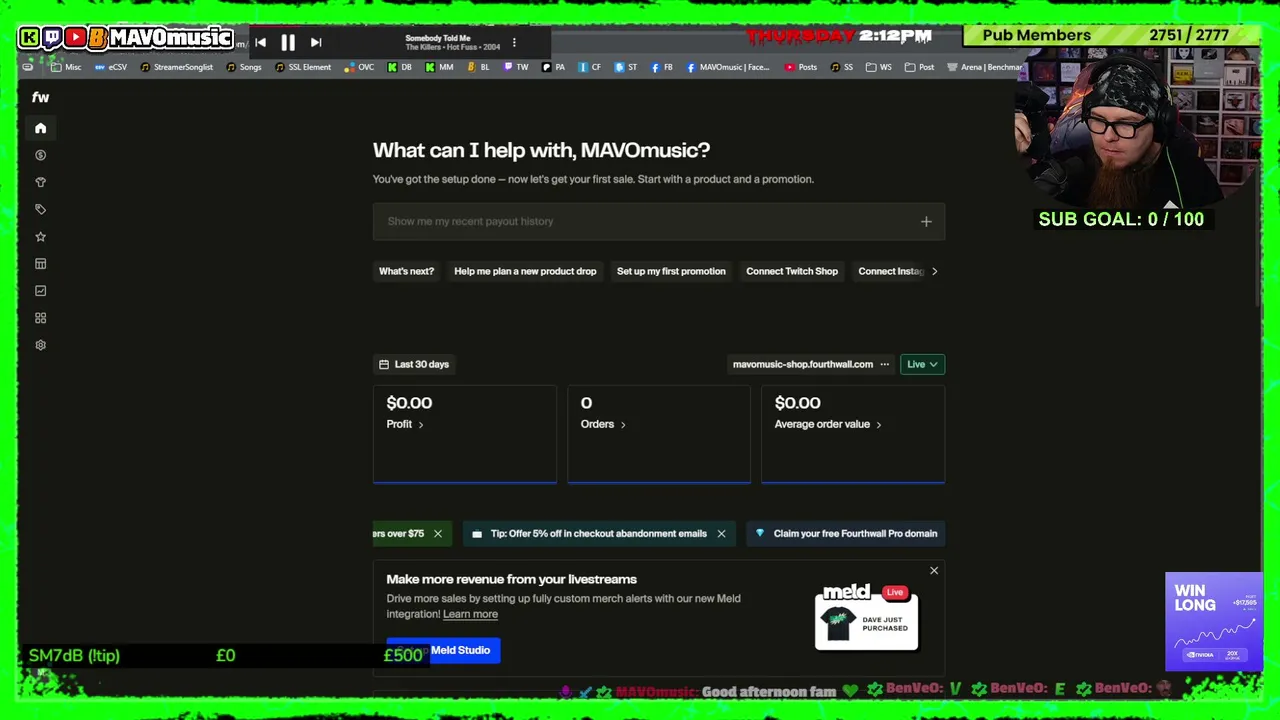The width and height of the screenshot is (1280, 720).
Task: Open the Profit details card
Action: pos(465,434)
